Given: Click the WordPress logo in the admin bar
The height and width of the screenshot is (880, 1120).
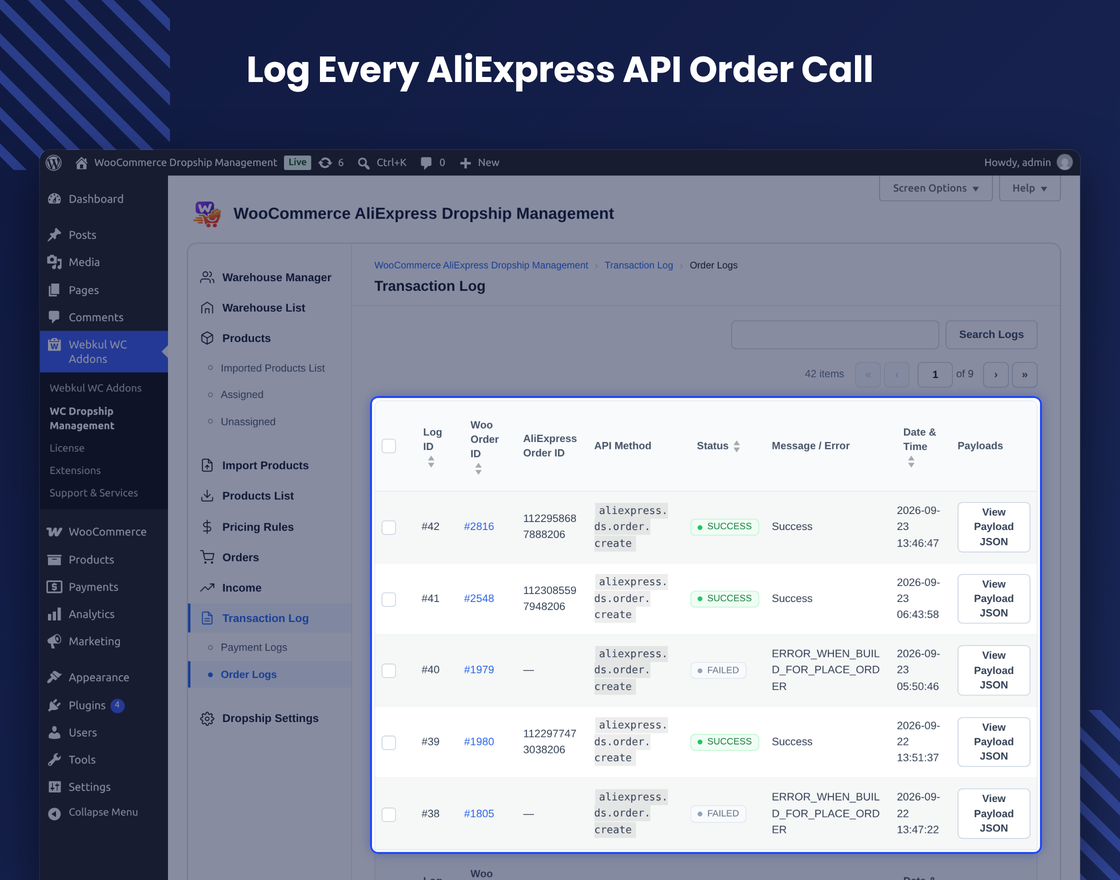Looking at the screenshot, I should (54, 163).
